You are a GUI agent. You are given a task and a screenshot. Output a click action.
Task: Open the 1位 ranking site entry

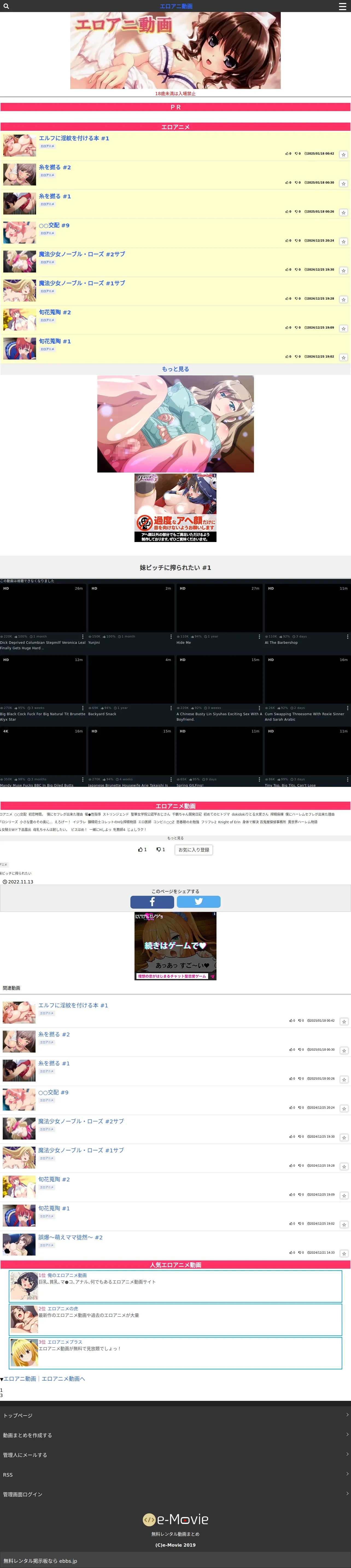tap(175, 1286)
